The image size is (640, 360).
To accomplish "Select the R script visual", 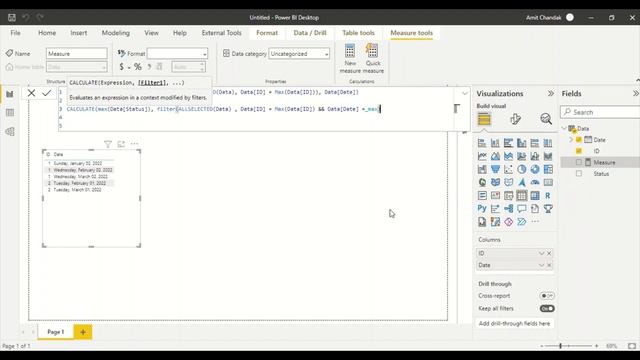I will (x=548, y=196).
